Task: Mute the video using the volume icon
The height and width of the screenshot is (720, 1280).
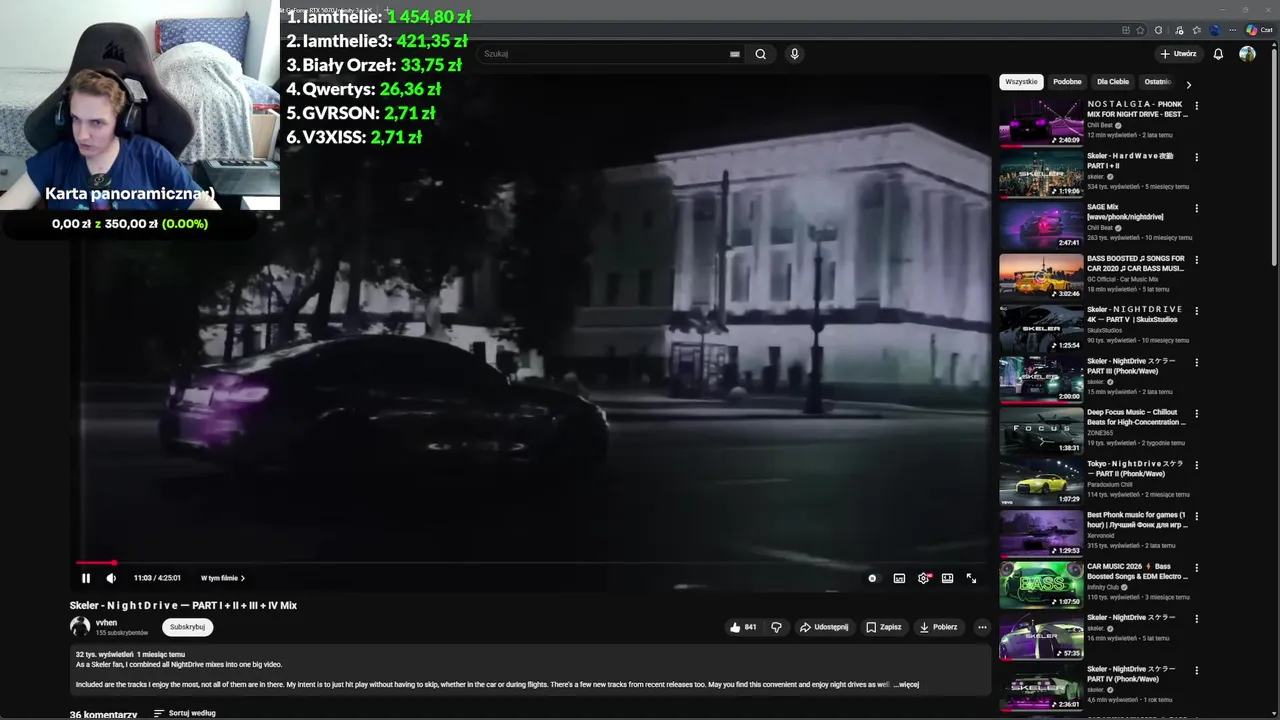Action: click(111, 578)
